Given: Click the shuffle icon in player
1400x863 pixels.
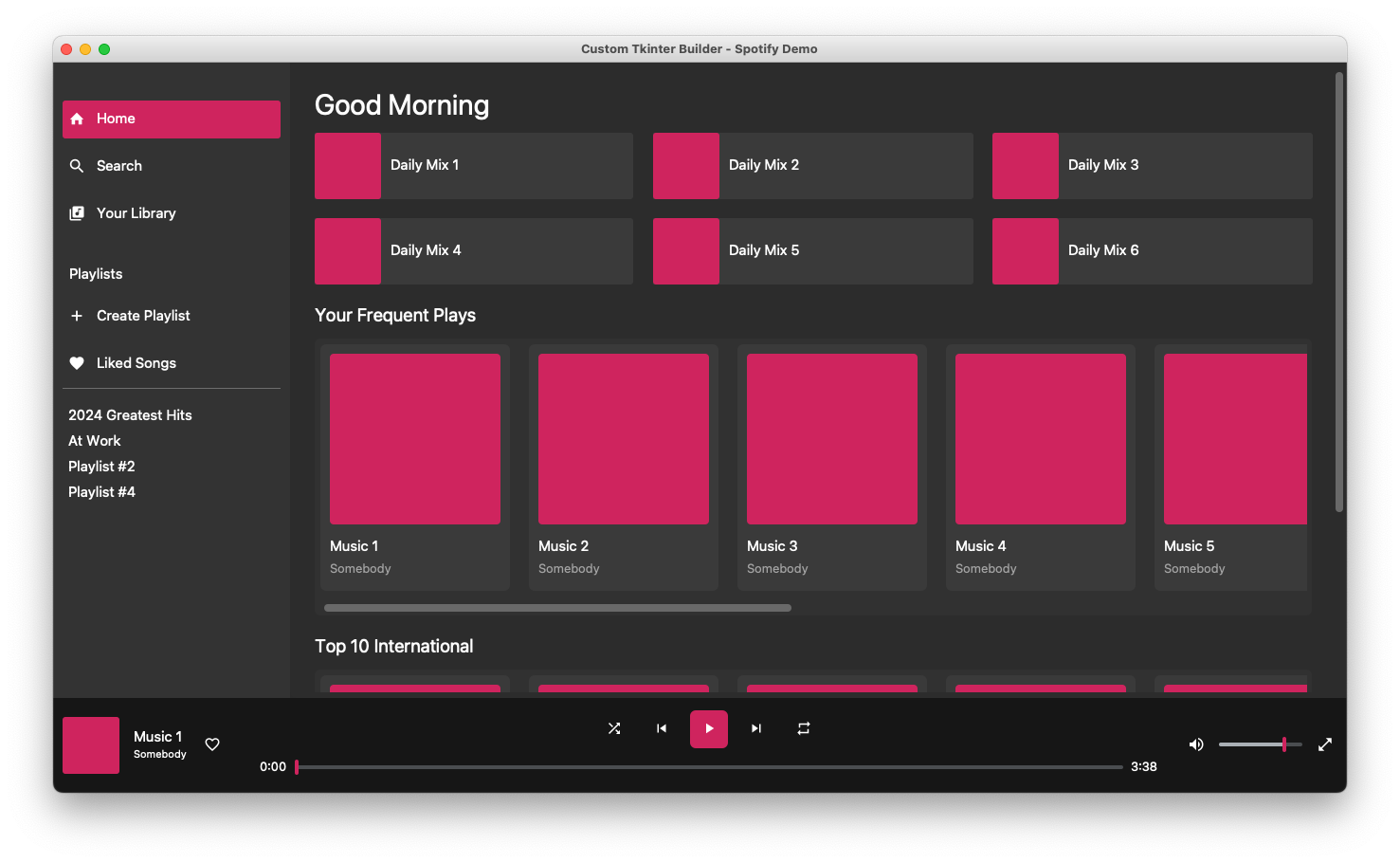Looking at the screenshot, I should 614,728.
